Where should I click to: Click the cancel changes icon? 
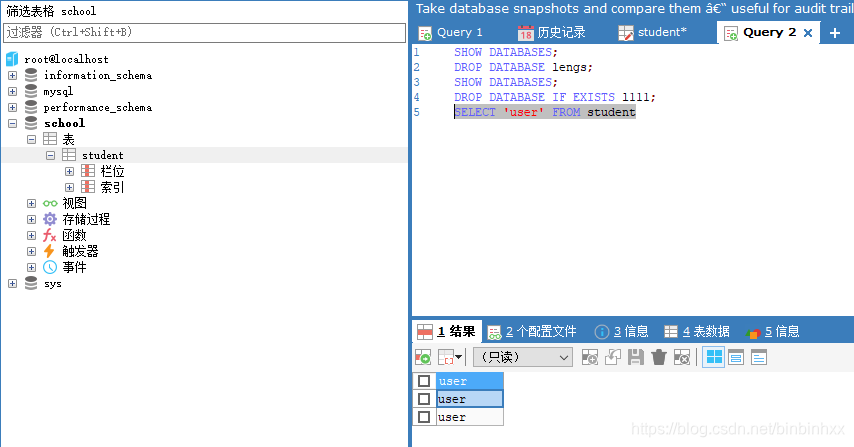682,358
